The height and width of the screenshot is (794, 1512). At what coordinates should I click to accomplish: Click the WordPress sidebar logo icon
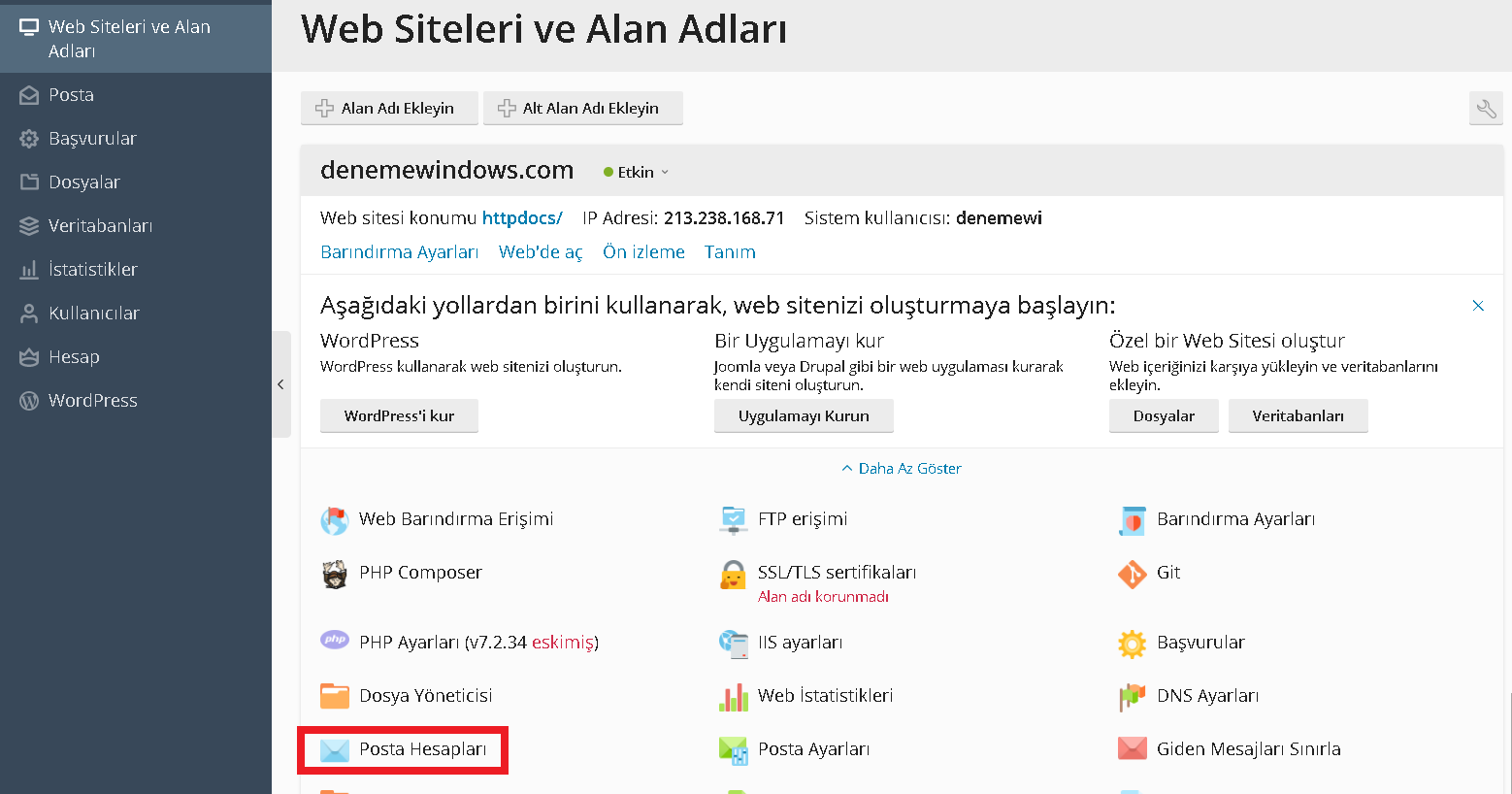[x=29, y=401]
